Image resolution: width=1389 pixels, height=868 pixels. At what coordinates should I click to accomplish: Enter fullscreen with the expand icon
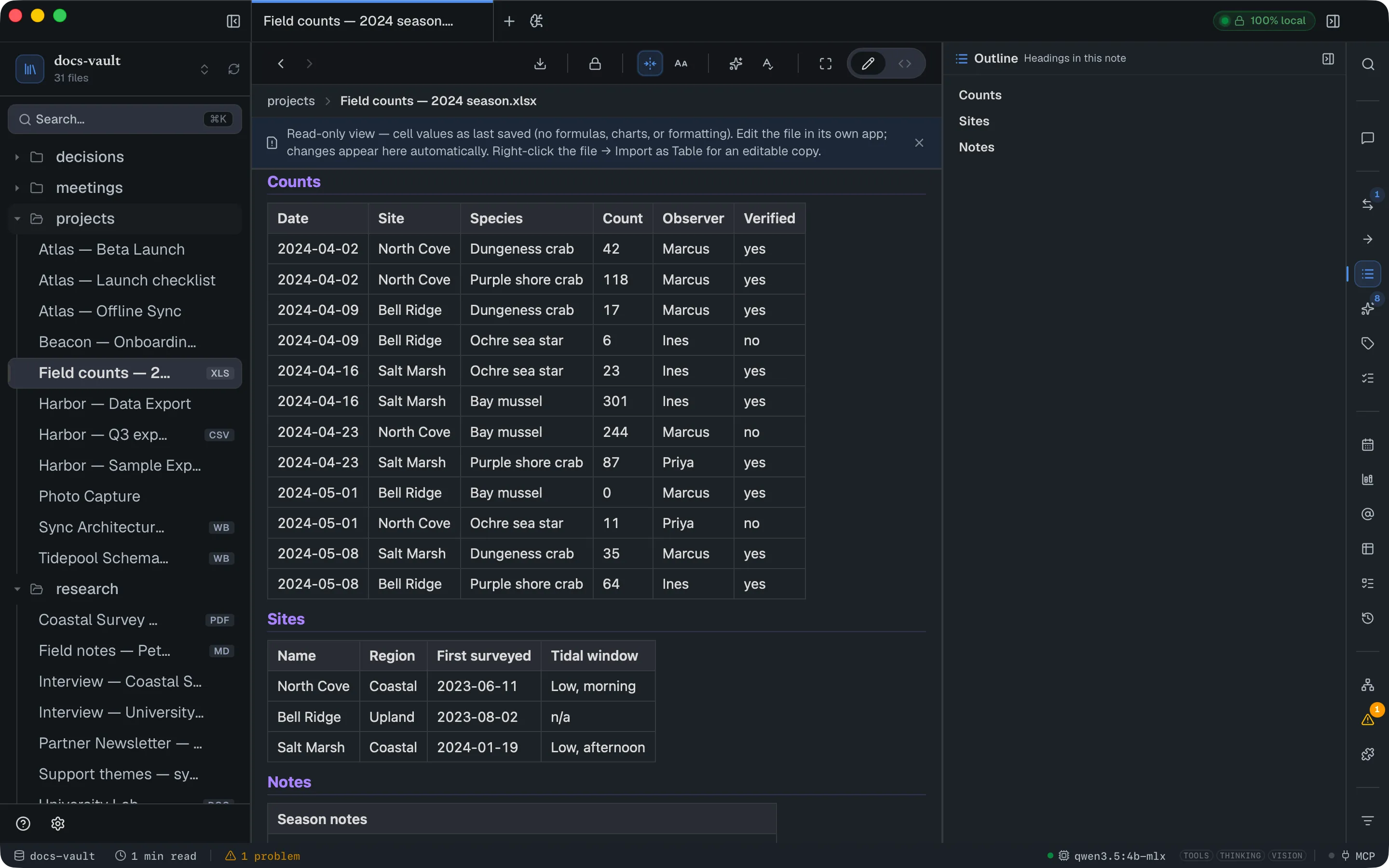coord(825,64)
